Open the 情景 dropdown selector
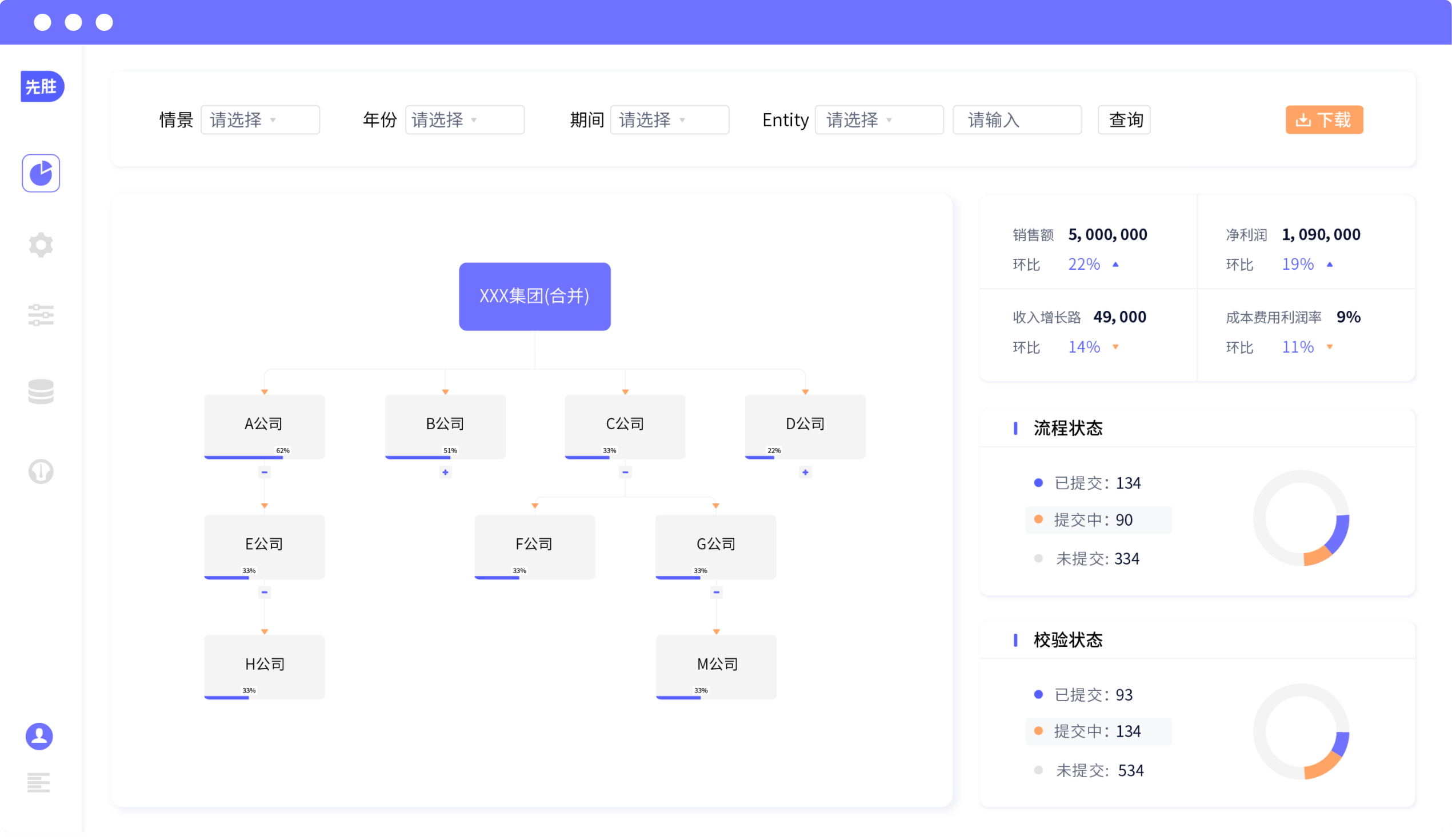The image size is (1452, 840). click(260, 120)
